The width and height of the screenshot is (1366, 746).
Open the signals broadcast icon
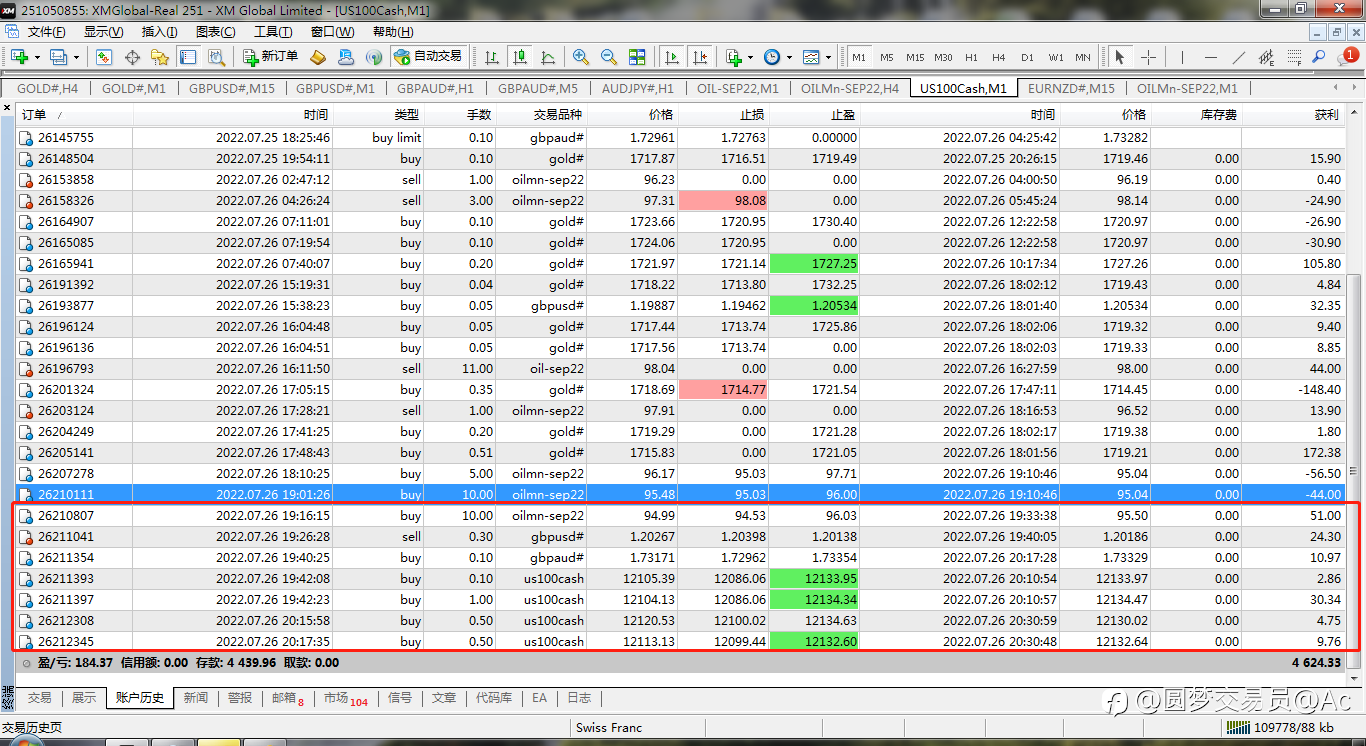(x=374, y=57)
